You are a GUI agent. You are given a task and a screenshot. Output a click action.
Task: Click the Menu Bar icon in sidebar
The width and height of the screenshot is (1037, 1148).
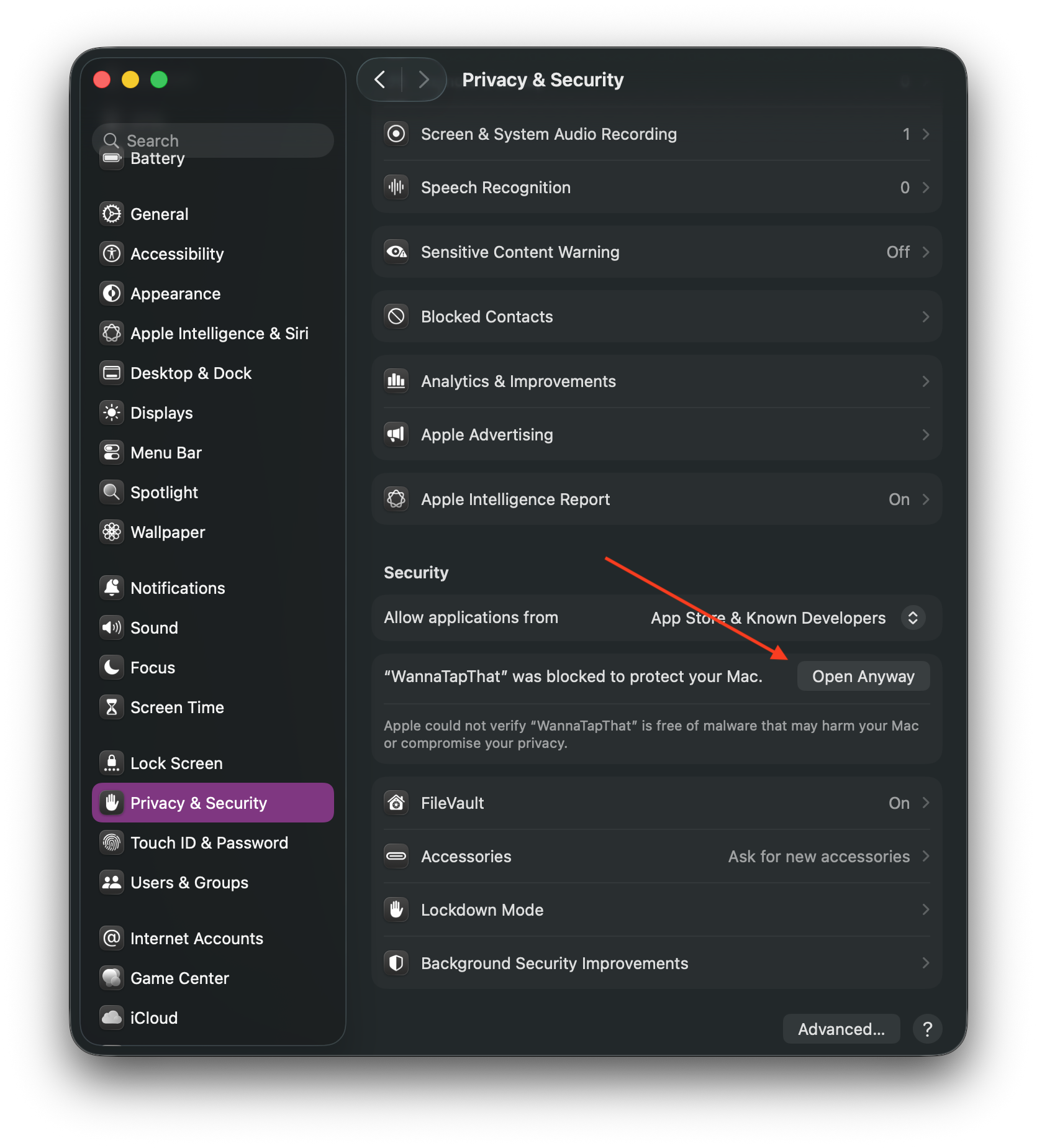[x=112, y=452]
